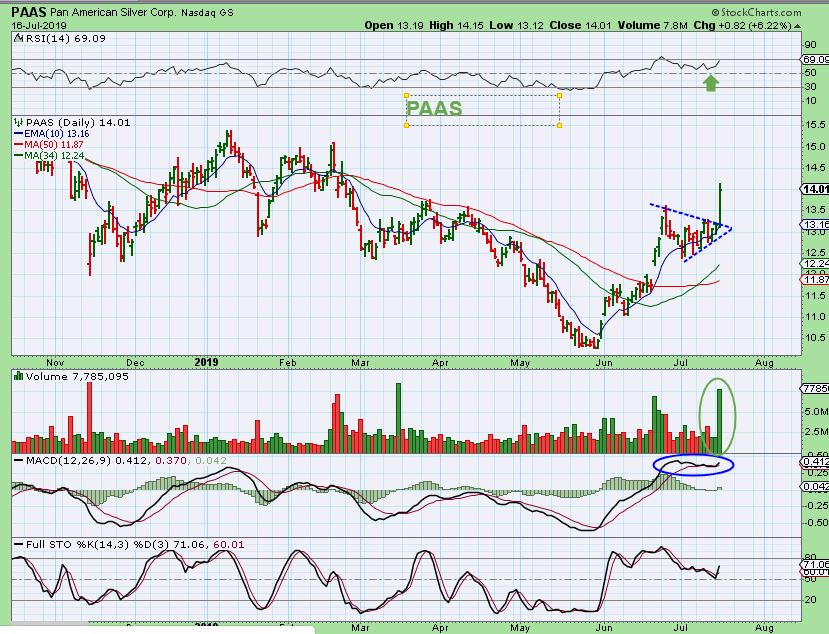
Task: Click the PAAS (Daily) 14.01 price legend
Action: pyautogui.click(x=78, y=122)
